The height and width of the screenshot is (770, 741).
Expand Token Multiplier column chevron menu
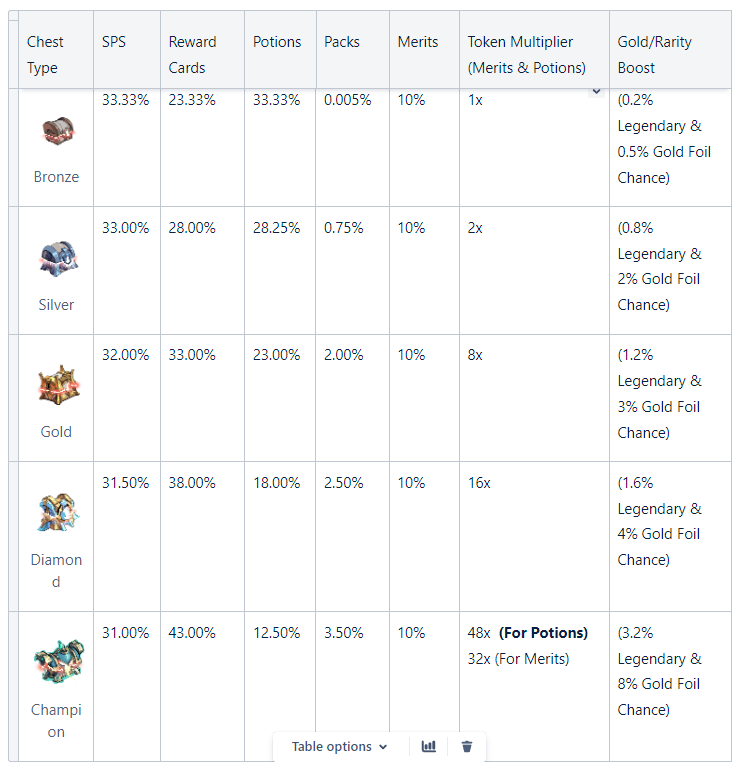tap(596, 91)
